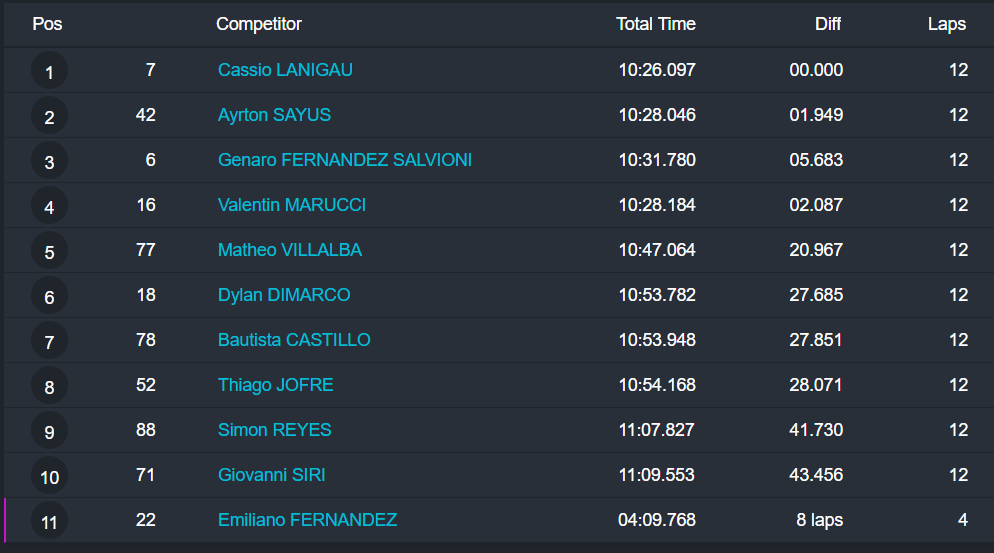This screenshot has height=553, width=994.
Task: Click the position 3 circle badge
Action: click(49, 161)
